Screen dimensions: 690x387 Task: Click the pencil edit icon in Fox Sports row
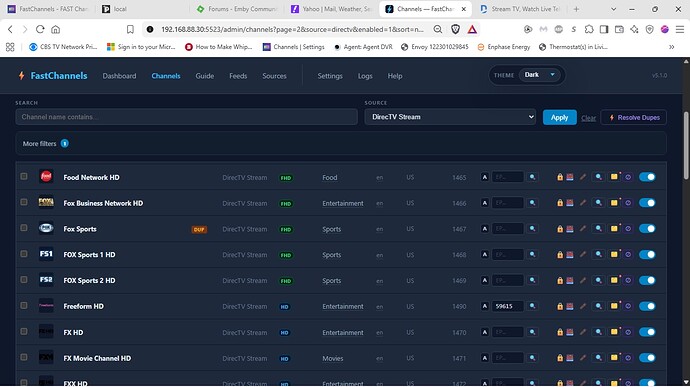(583, 229)
